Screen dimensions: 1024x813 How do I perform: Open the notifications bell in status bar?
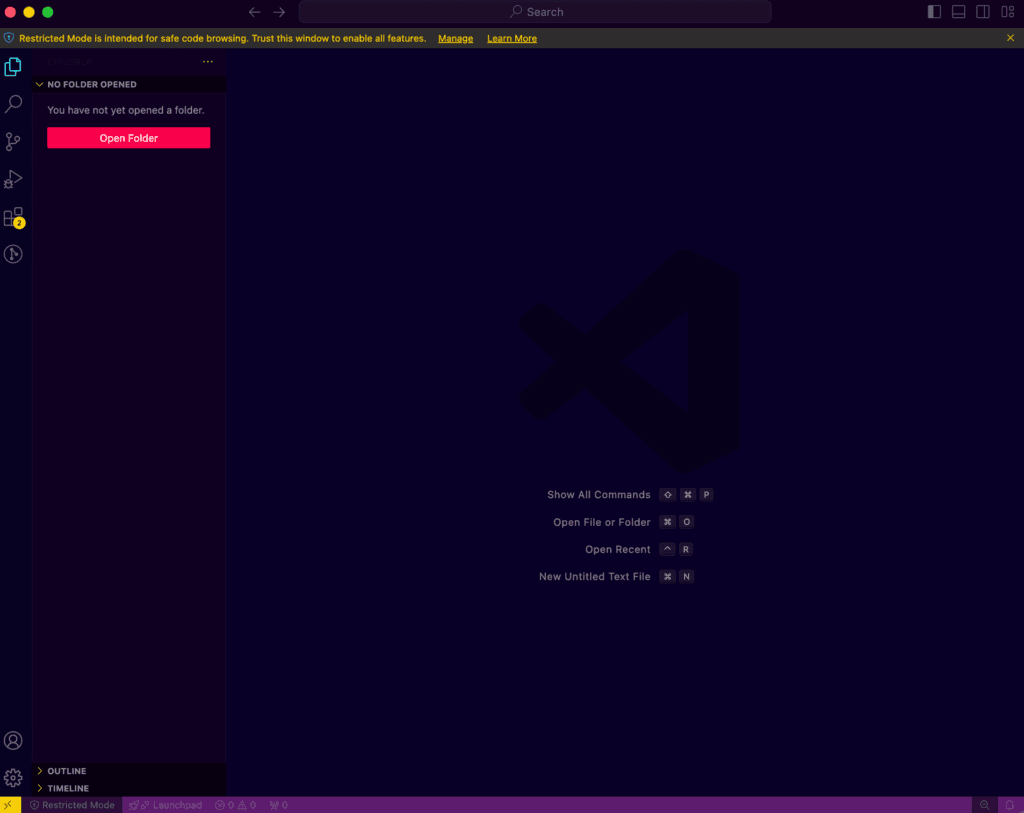pos(1010,805)
